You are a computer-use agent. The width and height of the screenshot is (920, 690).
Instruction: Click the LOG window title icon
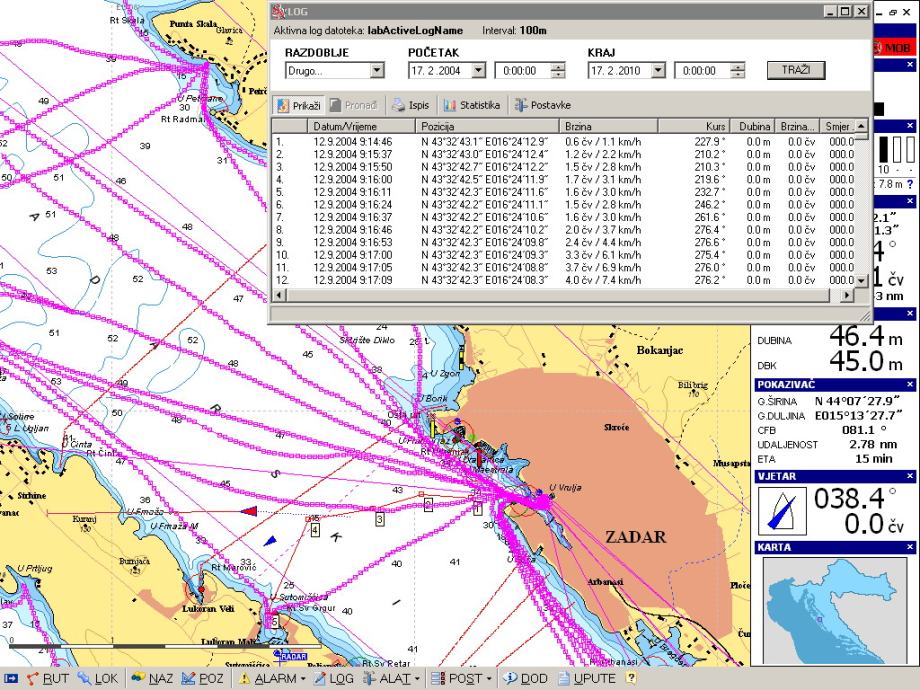[x=280, y=11]
